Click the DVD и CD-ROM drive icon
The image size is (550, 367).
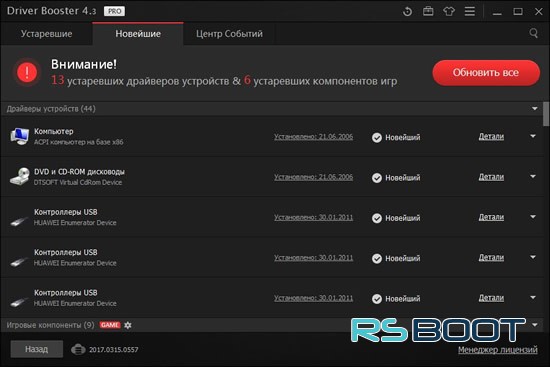tap(19, 176)
